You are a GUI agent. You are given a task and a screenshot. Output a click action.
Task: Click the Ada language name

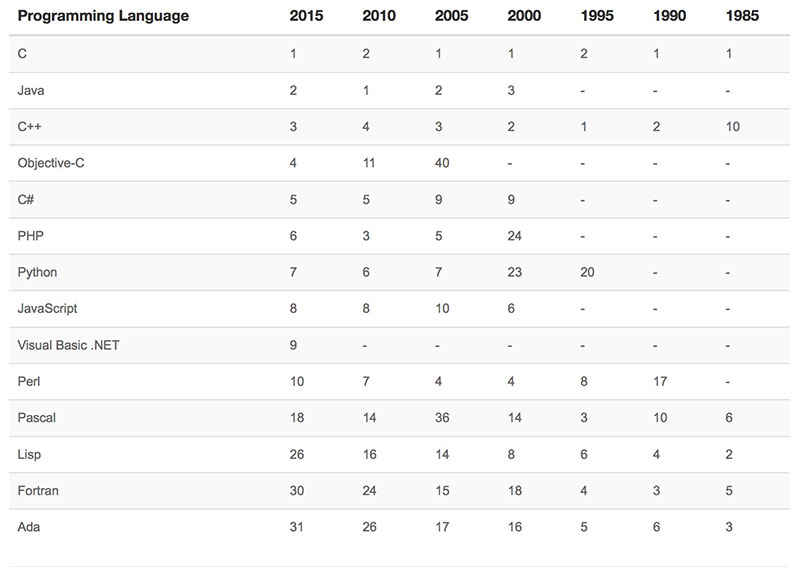click(29, 527)
